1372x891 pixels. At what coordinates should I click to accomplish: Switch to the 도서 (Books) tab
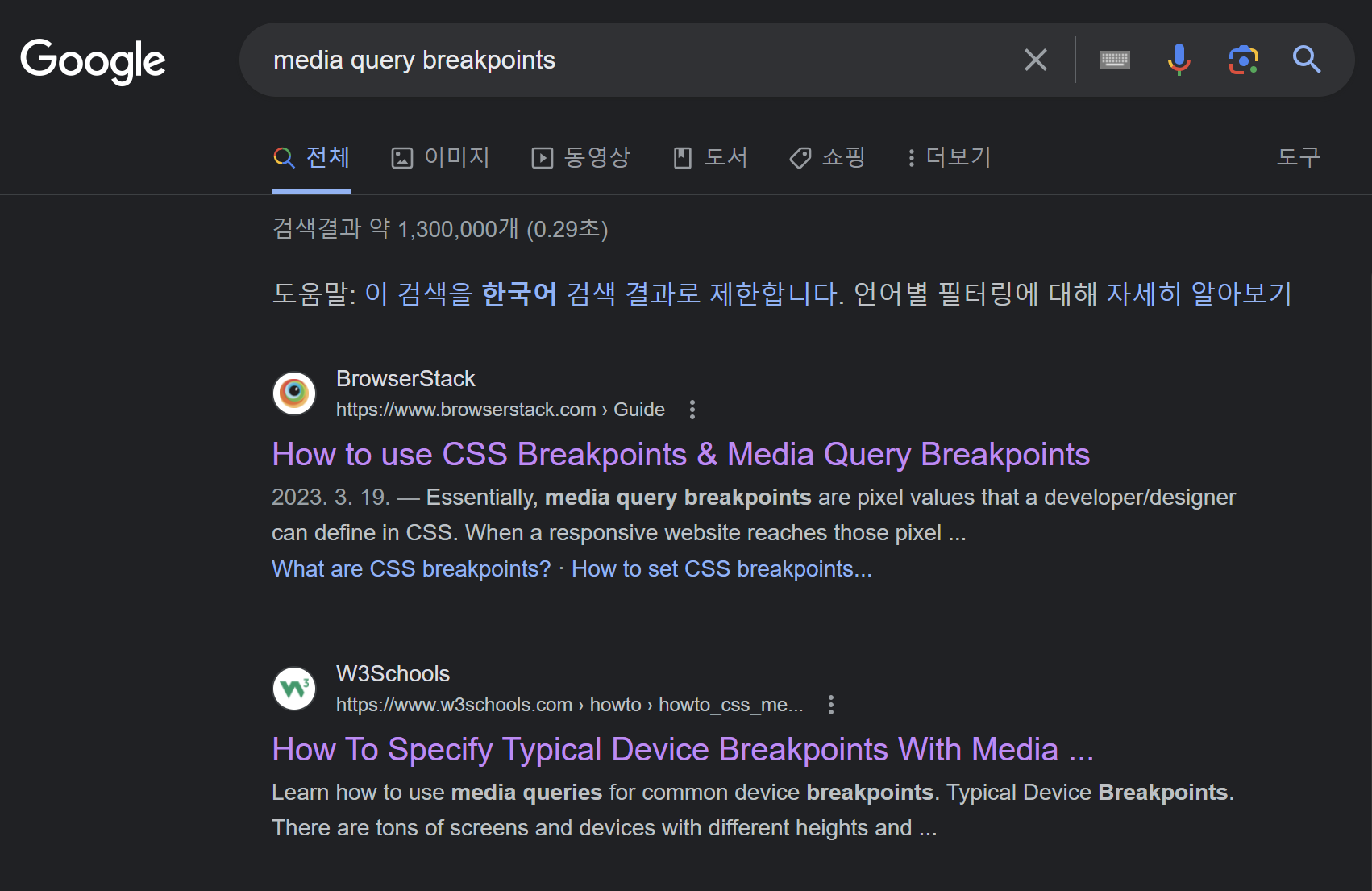710,157
